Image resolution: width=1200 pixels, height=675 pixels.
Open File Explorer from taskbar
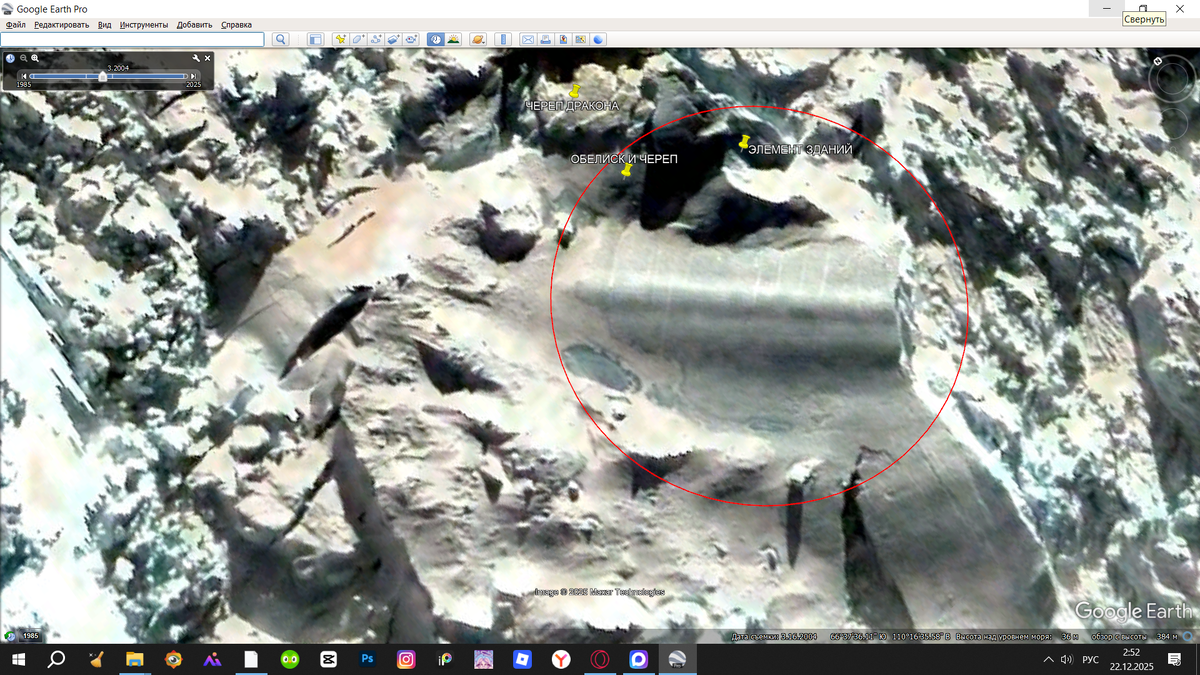[134, 659]
